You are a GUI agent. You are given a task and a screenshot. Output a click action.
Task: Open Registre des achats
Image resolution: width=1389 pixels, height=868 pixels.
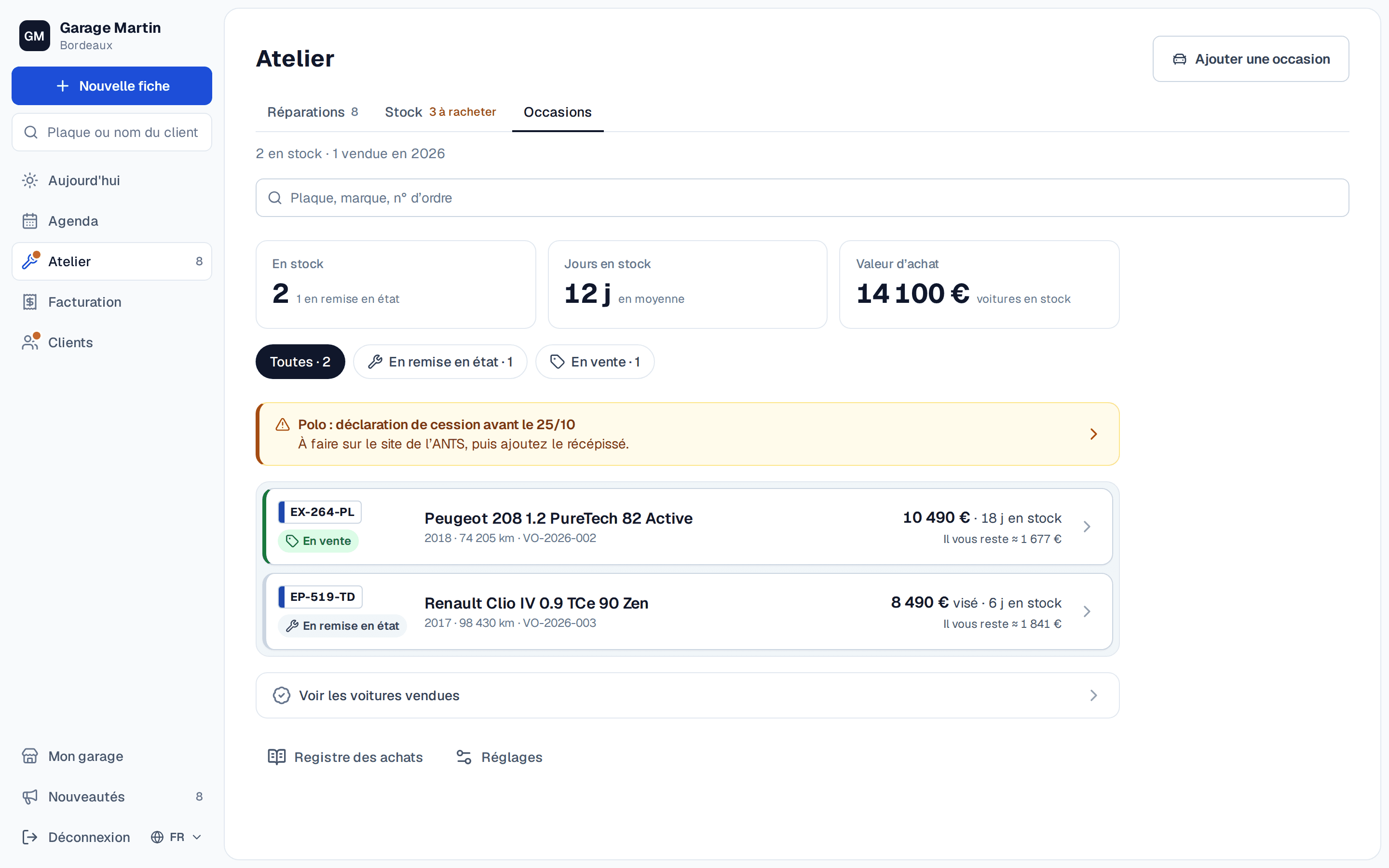[x=345, y=757]
